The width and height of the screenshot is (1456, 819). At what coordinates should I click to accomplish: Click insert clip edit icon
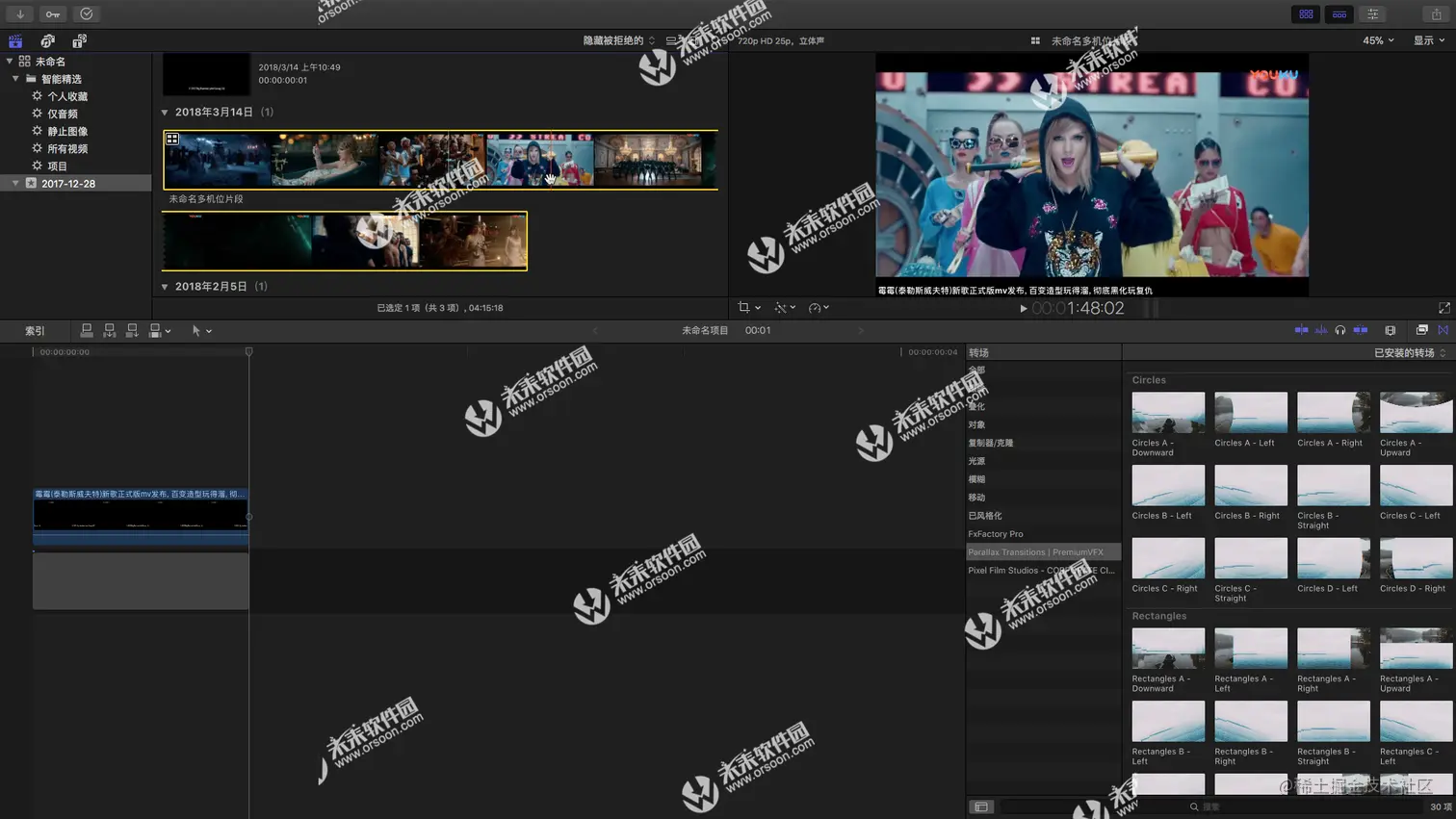pos(109,330)
